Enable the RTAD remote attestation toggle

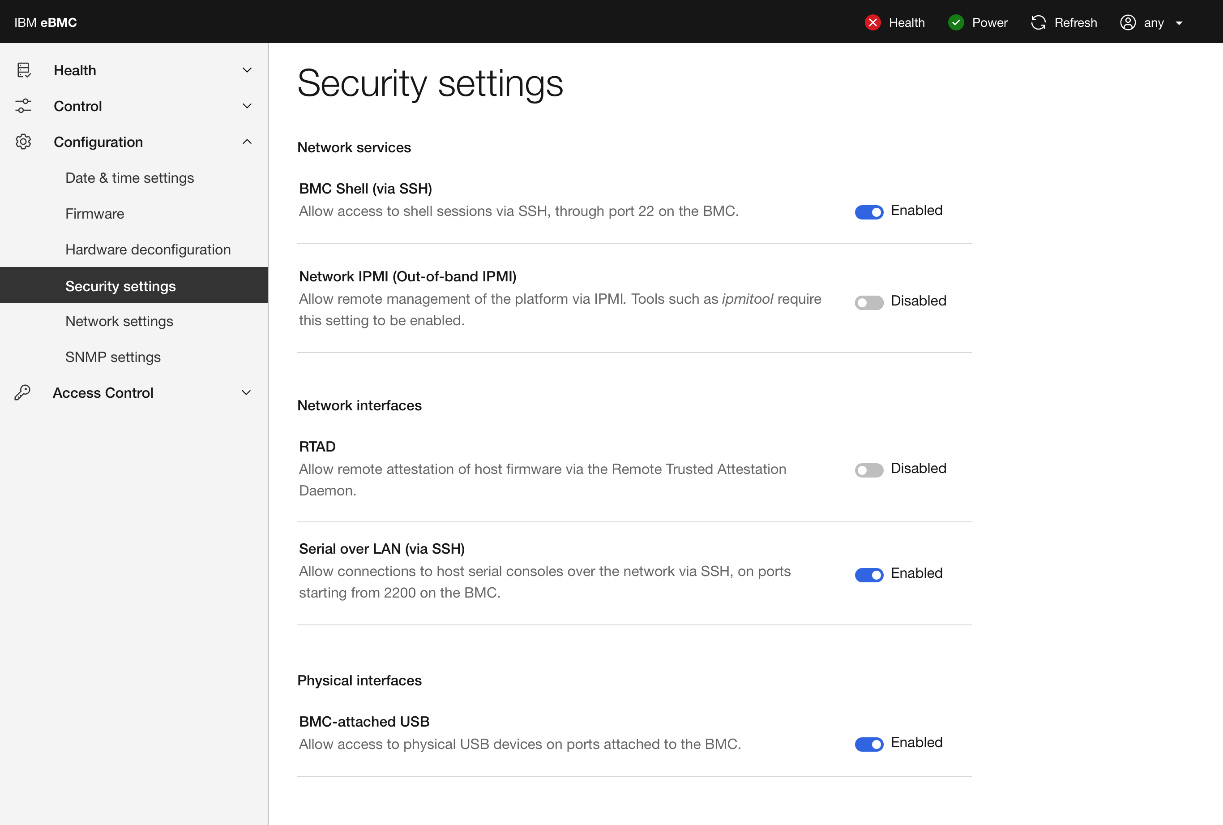click(x=869, y=469)
